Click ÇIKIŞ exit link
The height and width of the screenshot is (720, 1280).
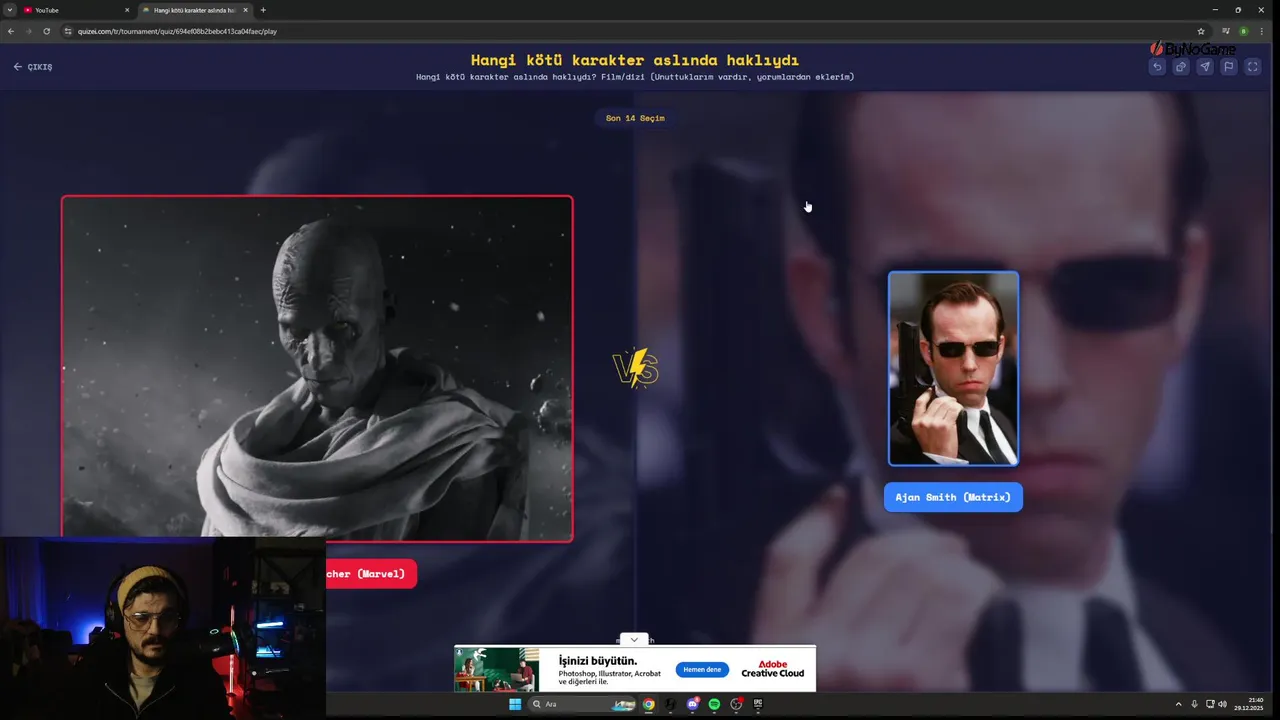pos(33,67)
